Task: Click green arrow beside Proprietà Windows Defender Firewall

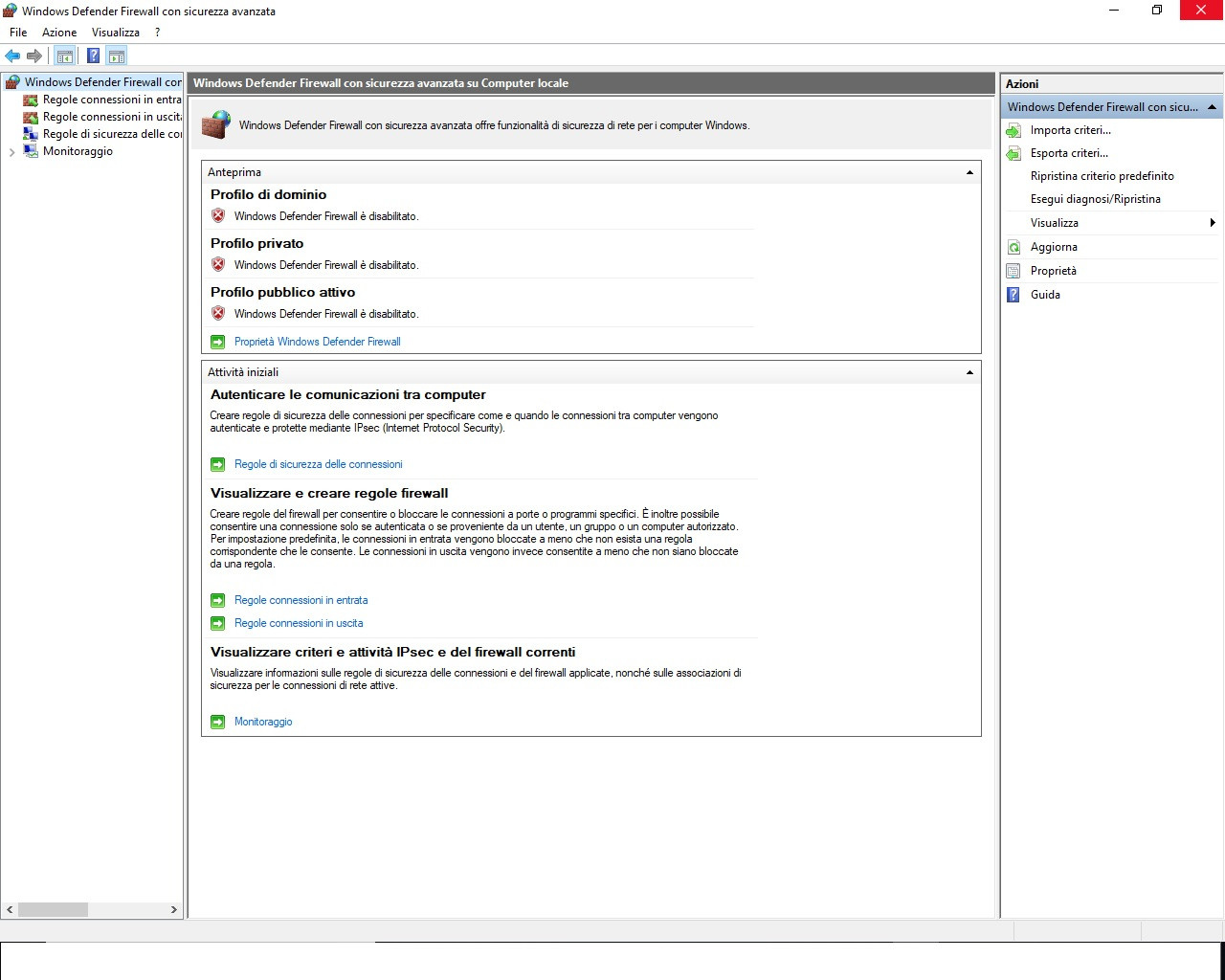Action: pos(218,342)
